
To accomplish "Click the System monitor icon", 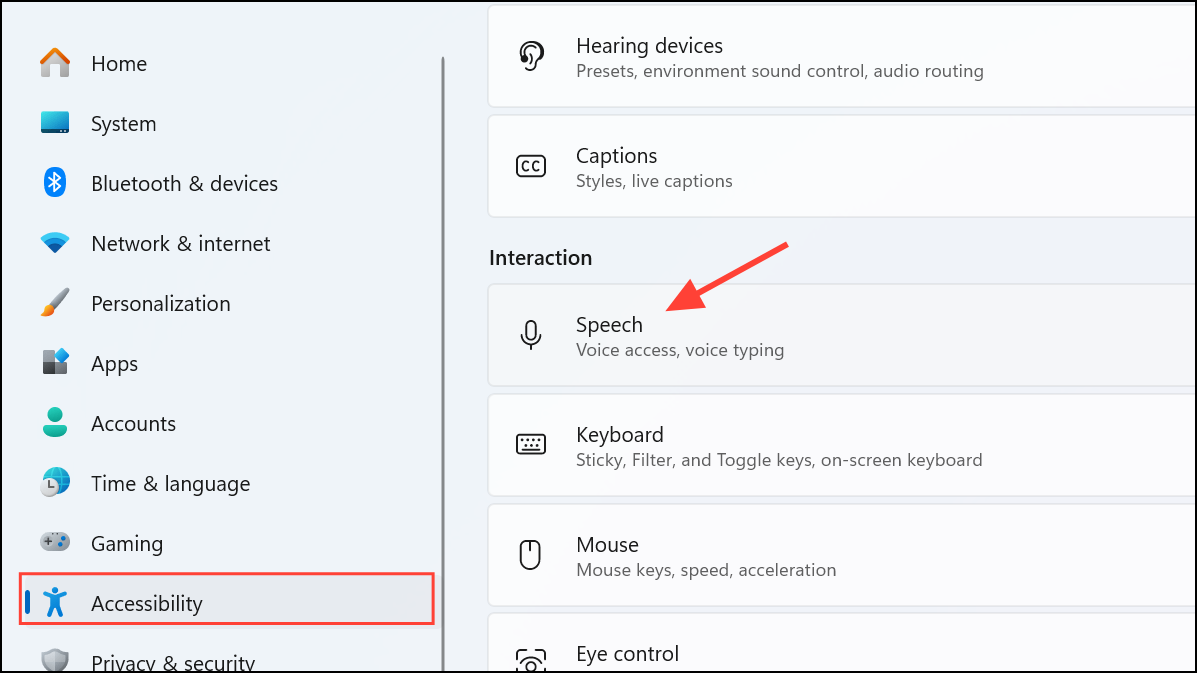I will 55,123.
